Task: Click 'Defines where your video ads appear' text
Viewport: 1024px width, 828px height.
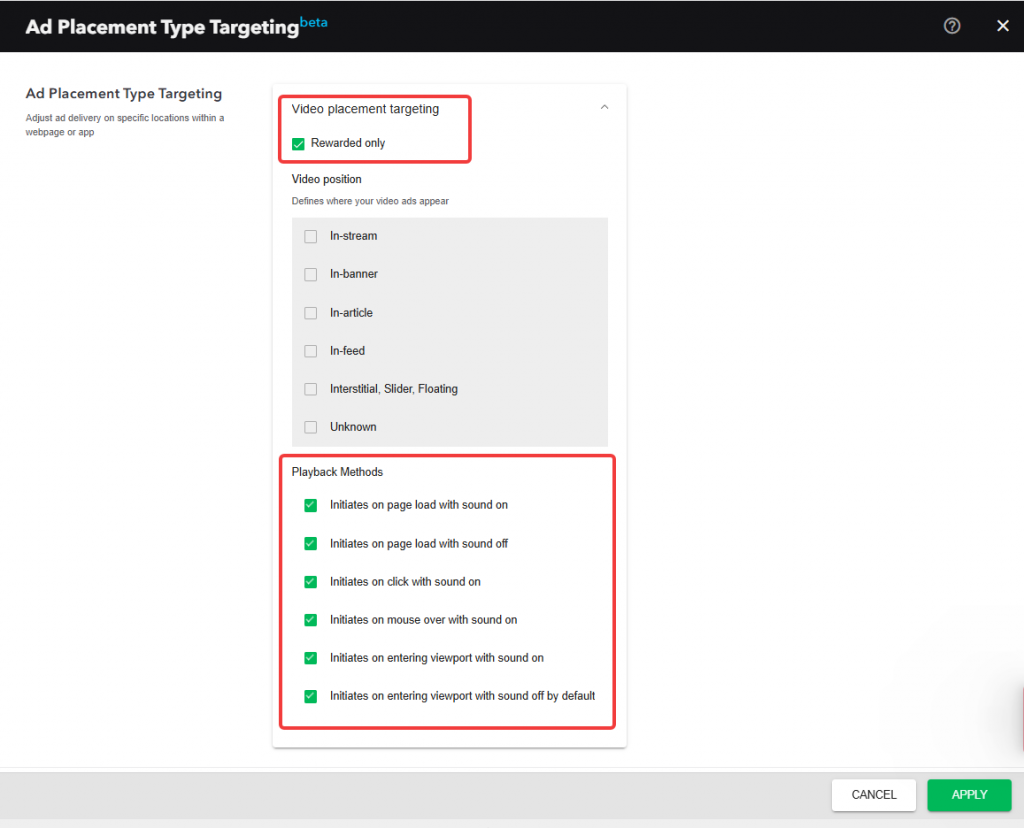Action: point(370,201)
